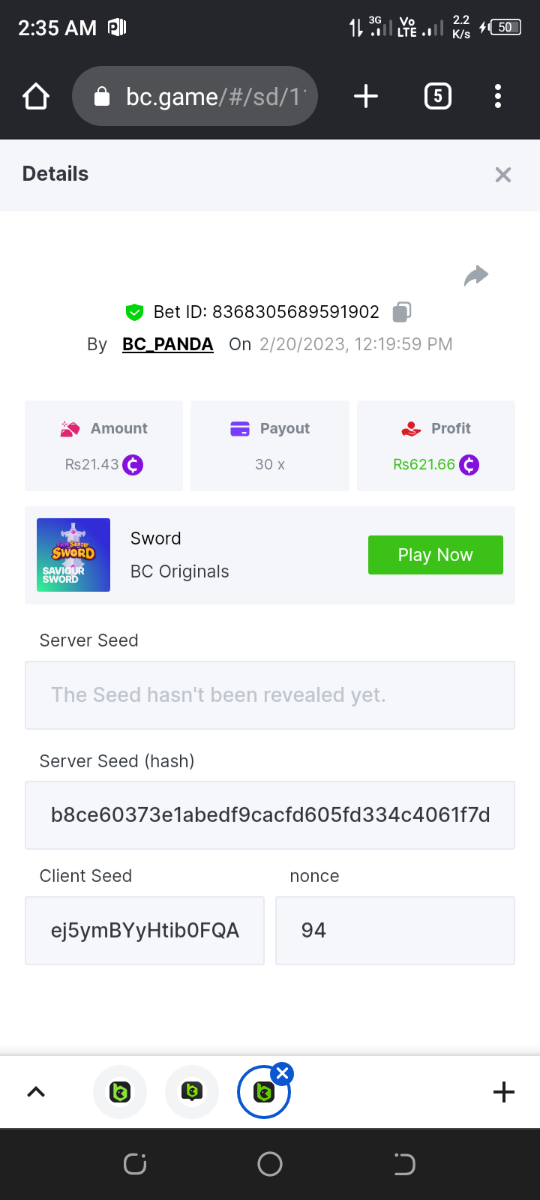Add a tab using the bottom plus icon
540x1200 pixels.
coord(504,1092)
